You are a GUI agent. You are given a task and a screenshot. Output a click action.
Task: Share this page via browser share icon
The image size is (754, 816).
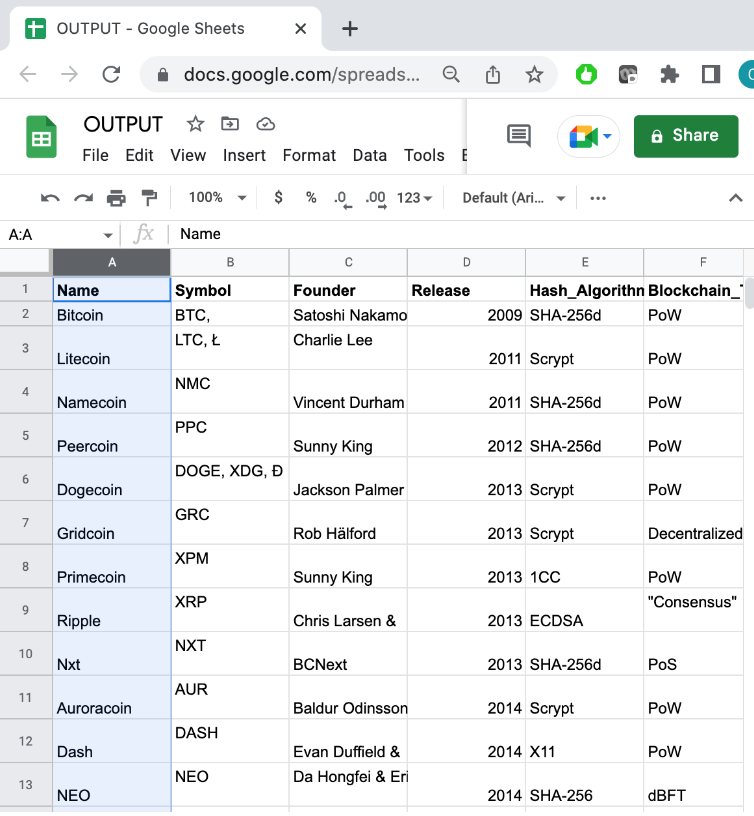click(x=493, y=75)
